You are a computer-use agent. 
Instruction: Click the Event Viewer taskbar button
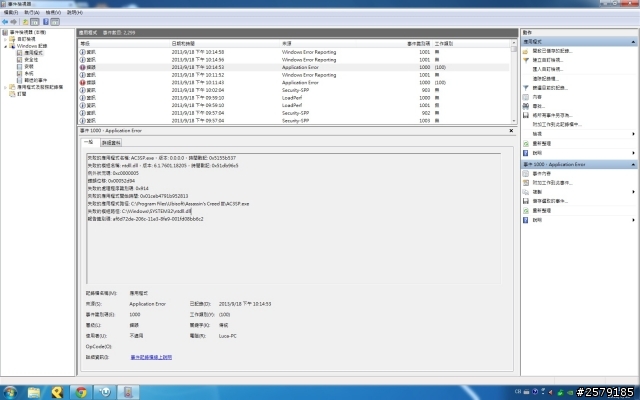point(128,392)
